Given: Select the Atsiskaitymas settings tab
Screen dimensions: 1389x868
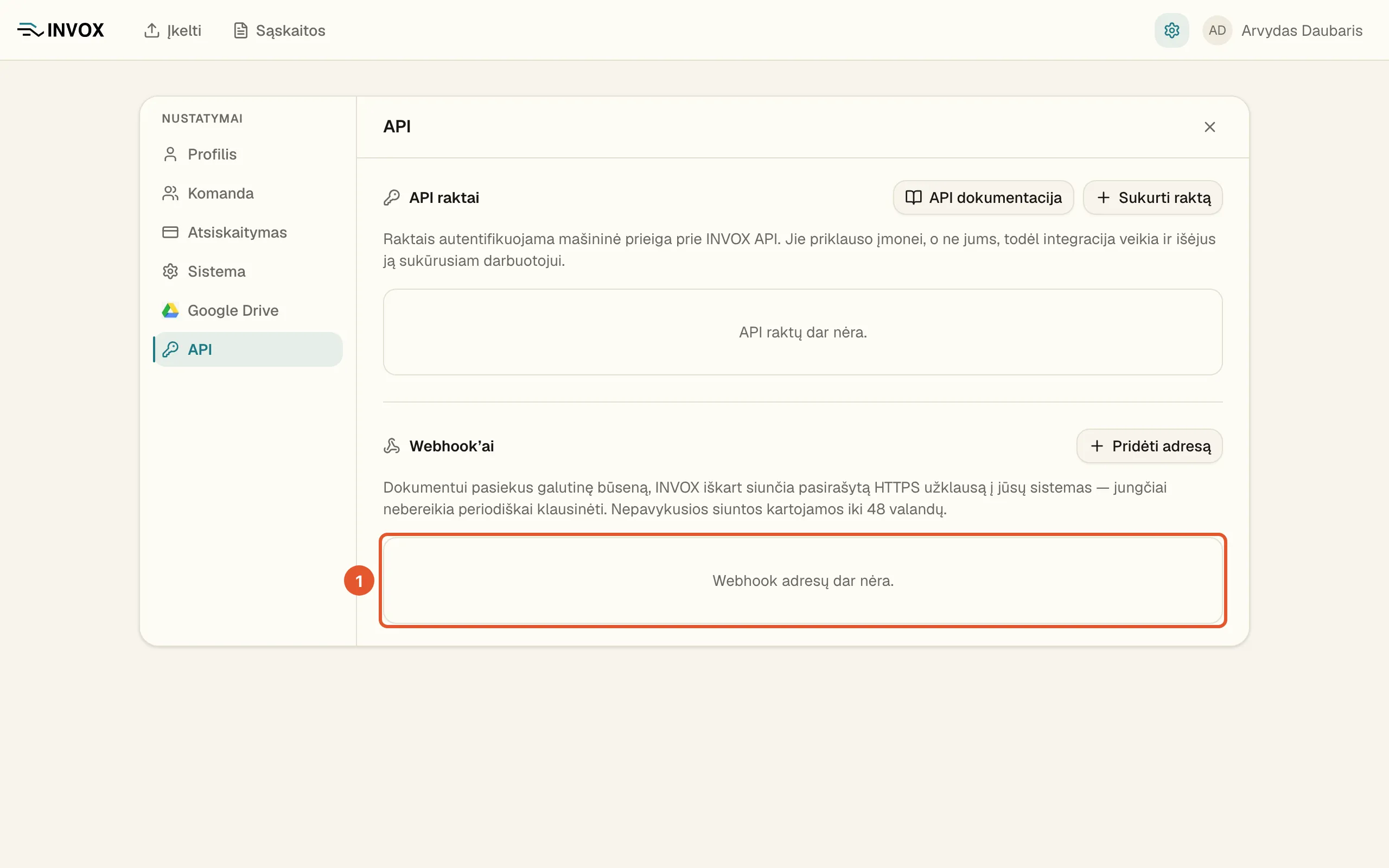Looking at the screenshot, I should coord(248,232).
